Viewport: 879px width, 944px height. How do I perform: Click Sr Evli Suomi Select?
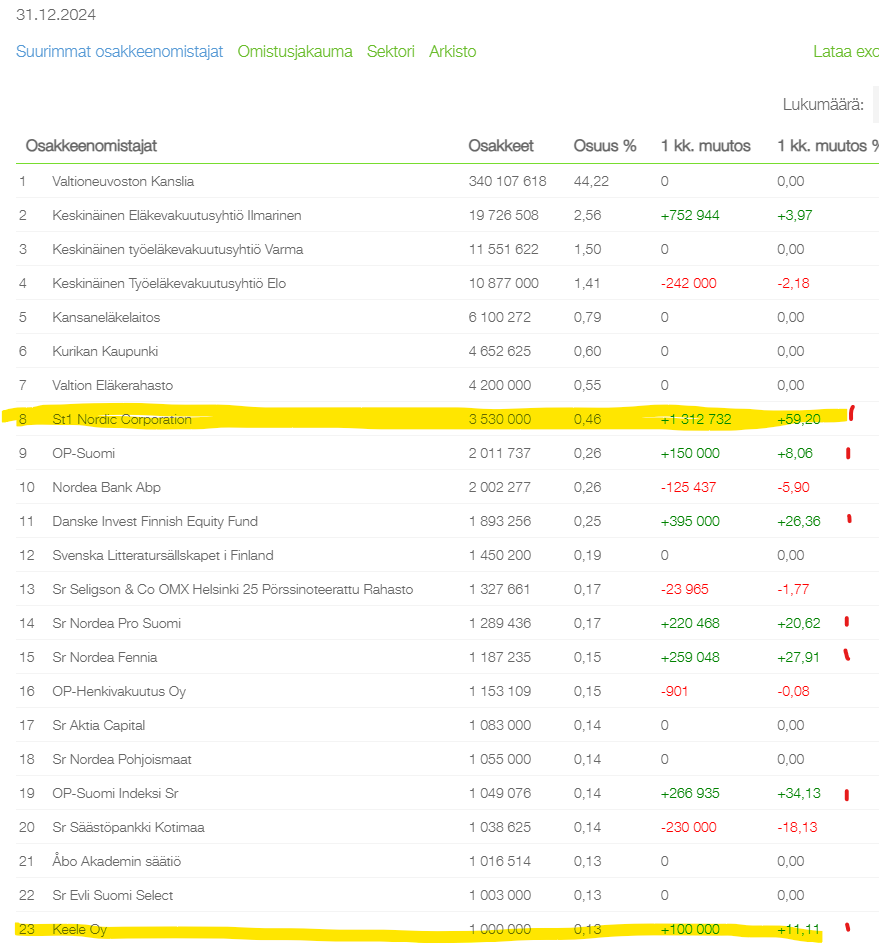113,896
